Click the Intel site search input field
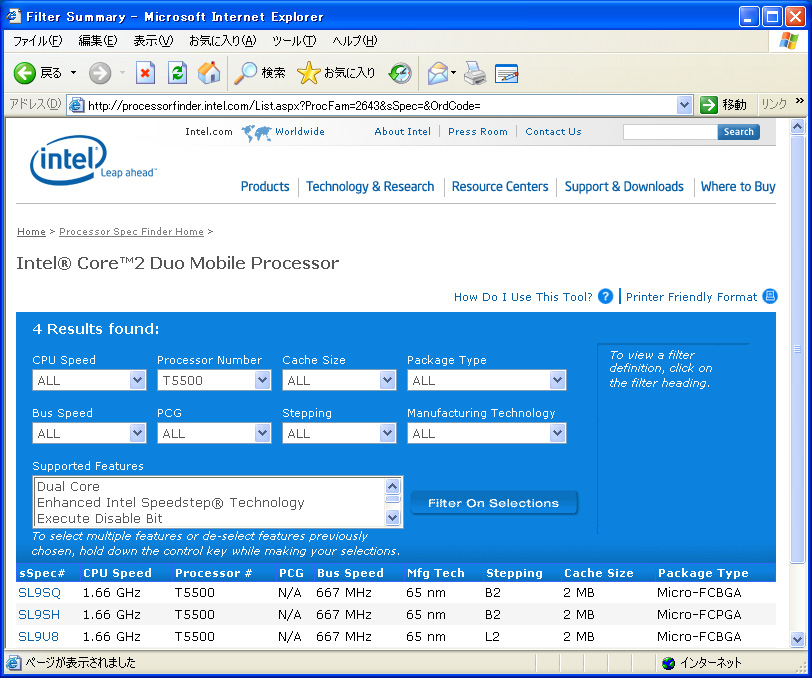This screenshot has height=678, width=812. (670, 132)
